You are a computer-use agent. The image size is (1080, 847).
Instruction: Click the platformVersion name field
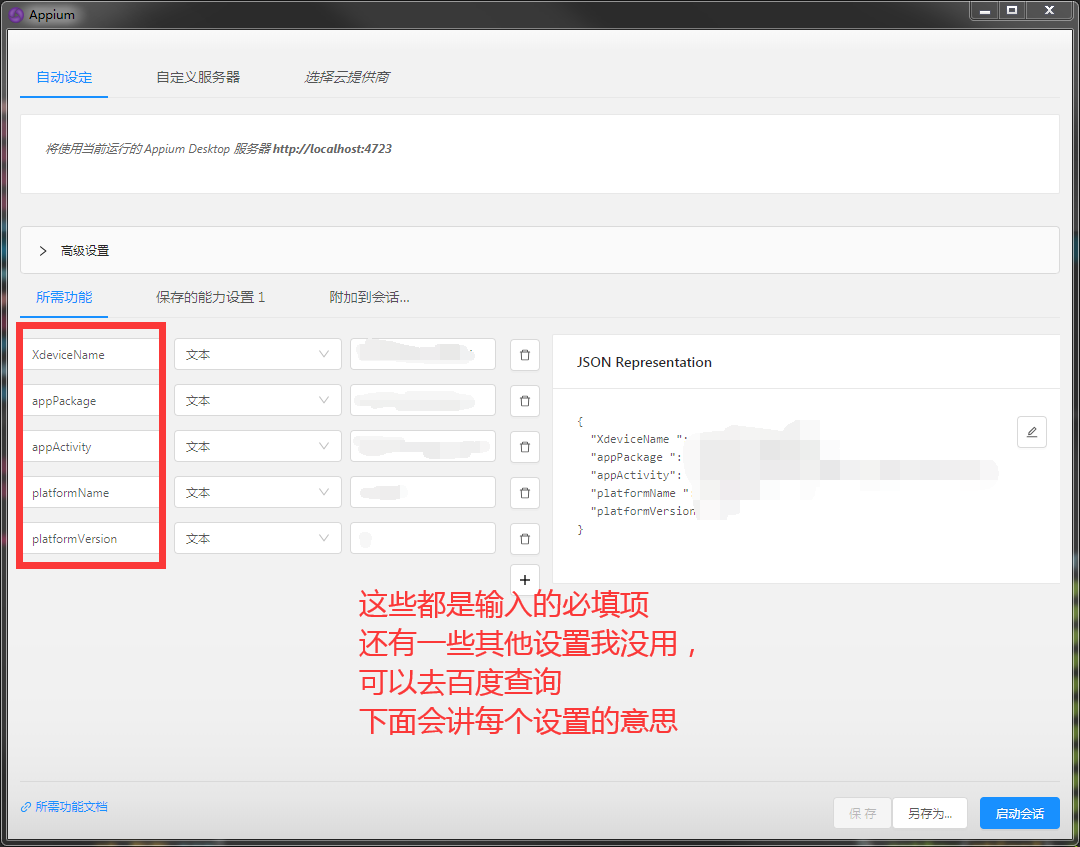click(91, 539)
